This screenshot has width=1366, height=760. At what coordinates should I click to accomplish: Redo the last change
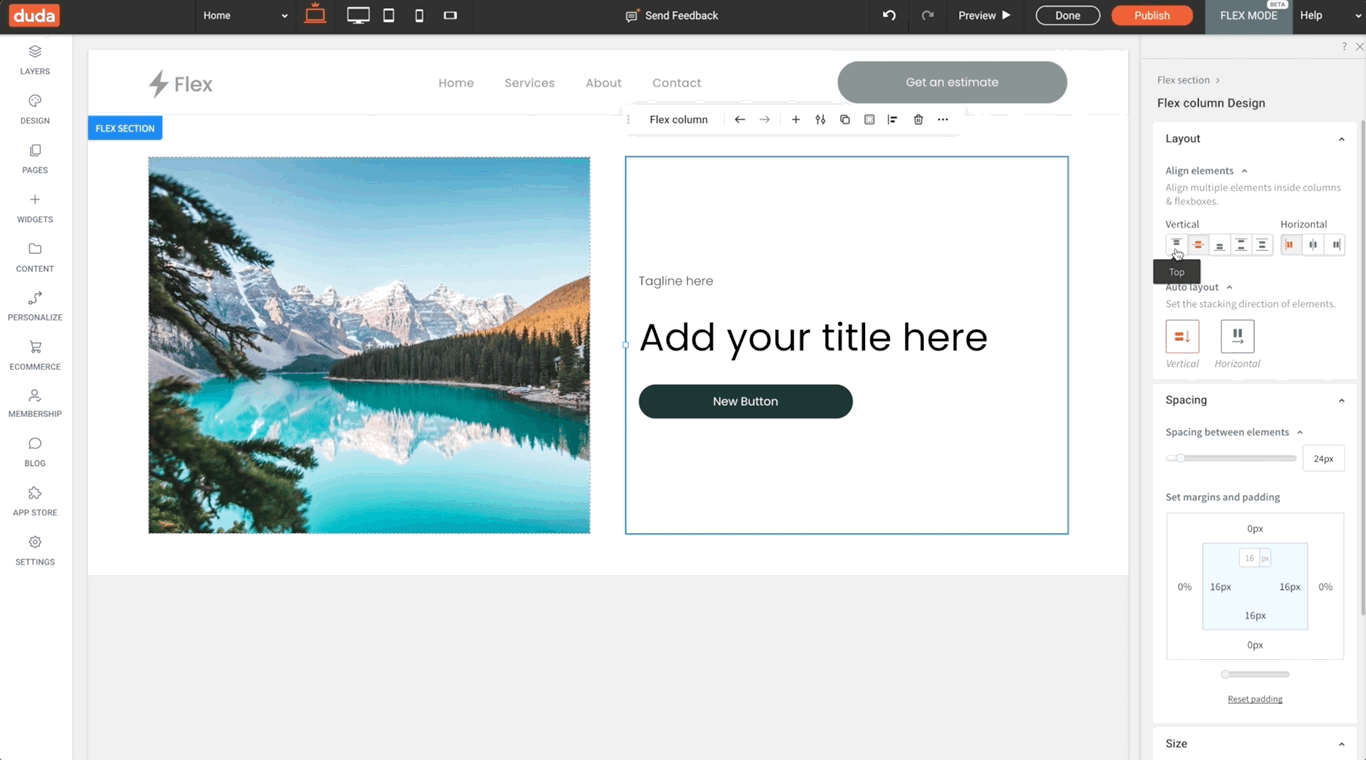(x=927, y=15)
